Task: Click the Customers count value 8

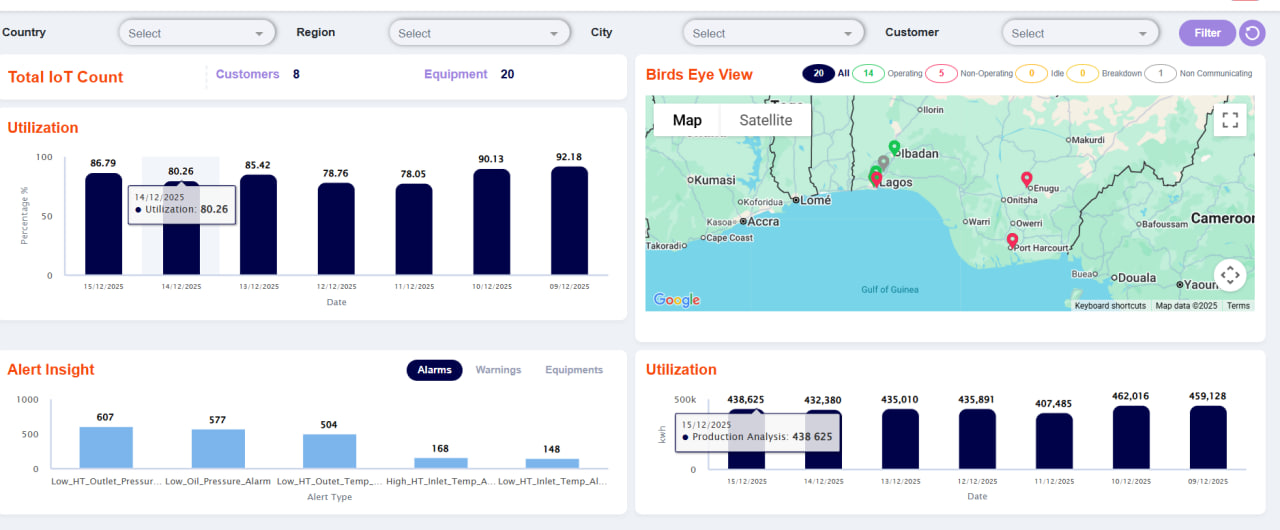Action: pyautogui.click(x=296, y=74)
